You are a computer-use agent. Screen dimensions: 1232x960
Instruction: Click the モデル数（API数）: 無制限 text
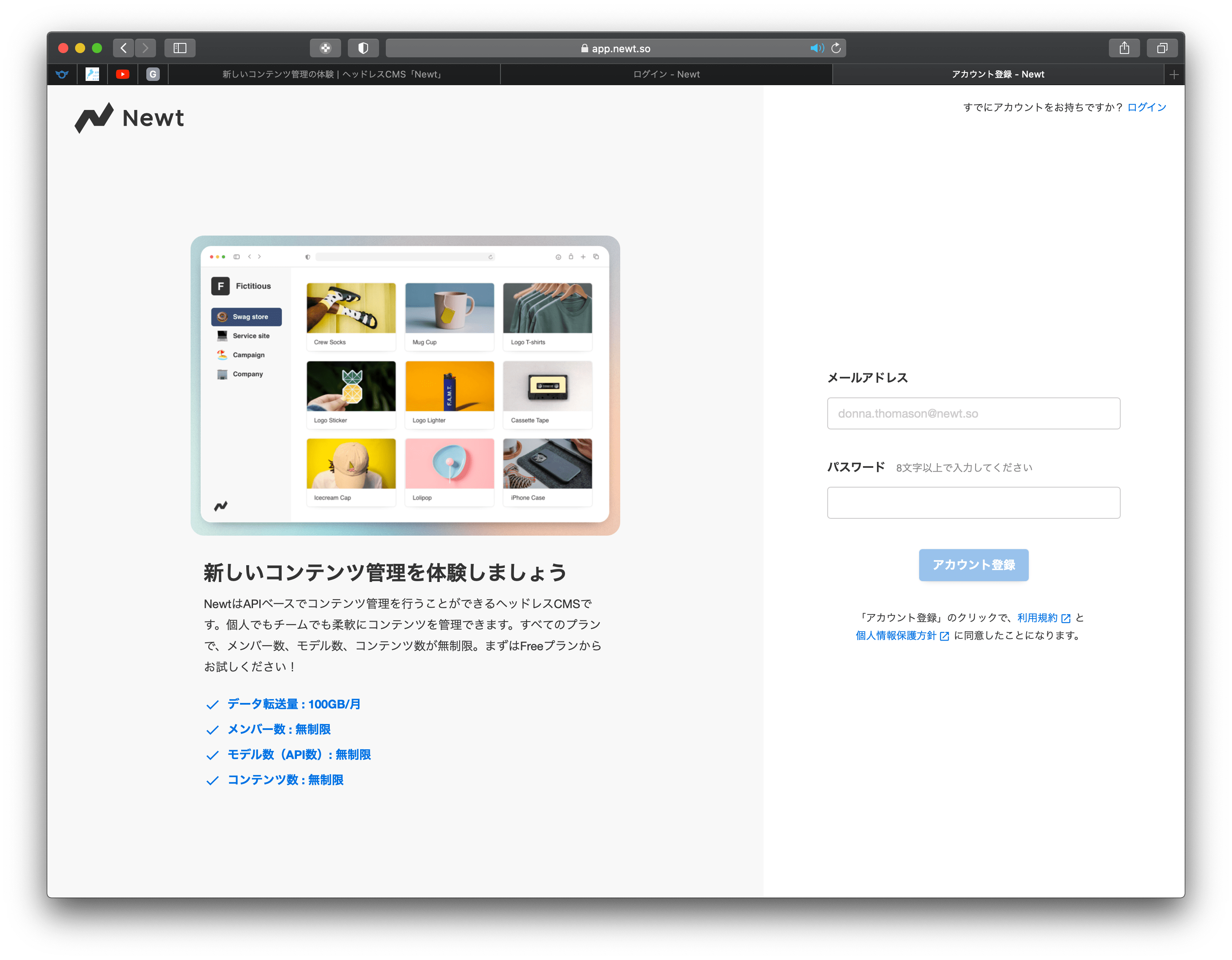pos(299,755)
